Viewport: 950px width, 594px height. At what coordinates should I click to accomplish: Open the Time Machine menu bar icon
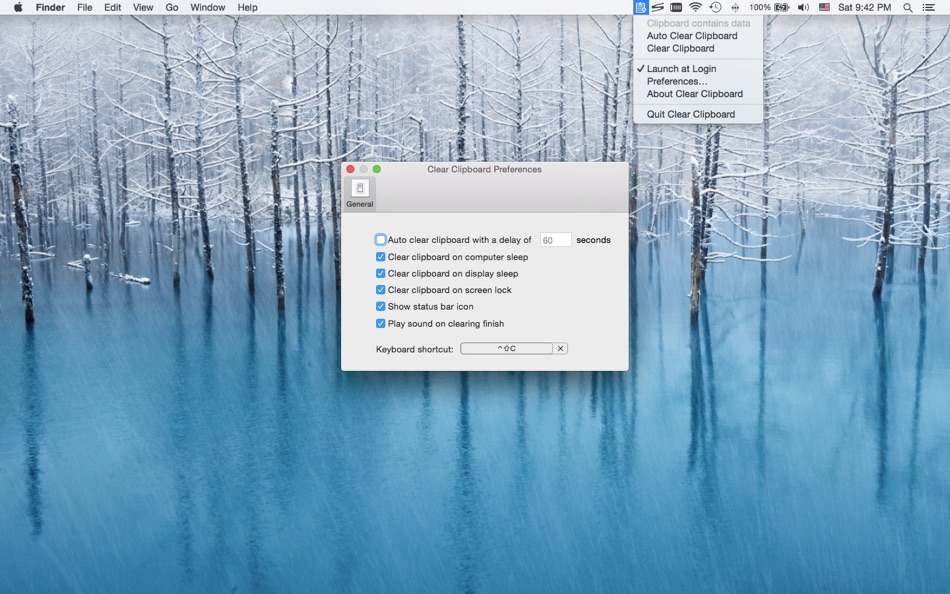(x=716, y=7)
